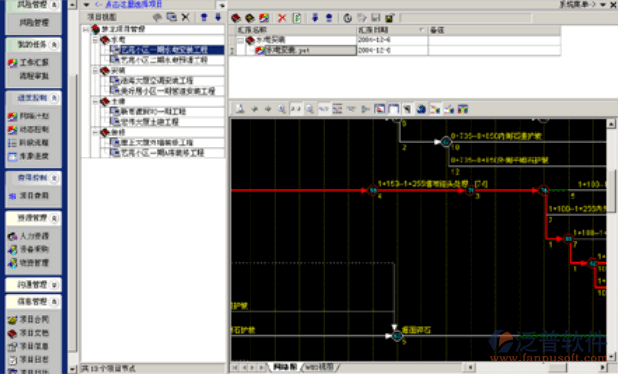The width and height of the screenshot is (618, 374).
Task: Click the blue down arrow in project view toolbar
Action: tap(218, 17)
